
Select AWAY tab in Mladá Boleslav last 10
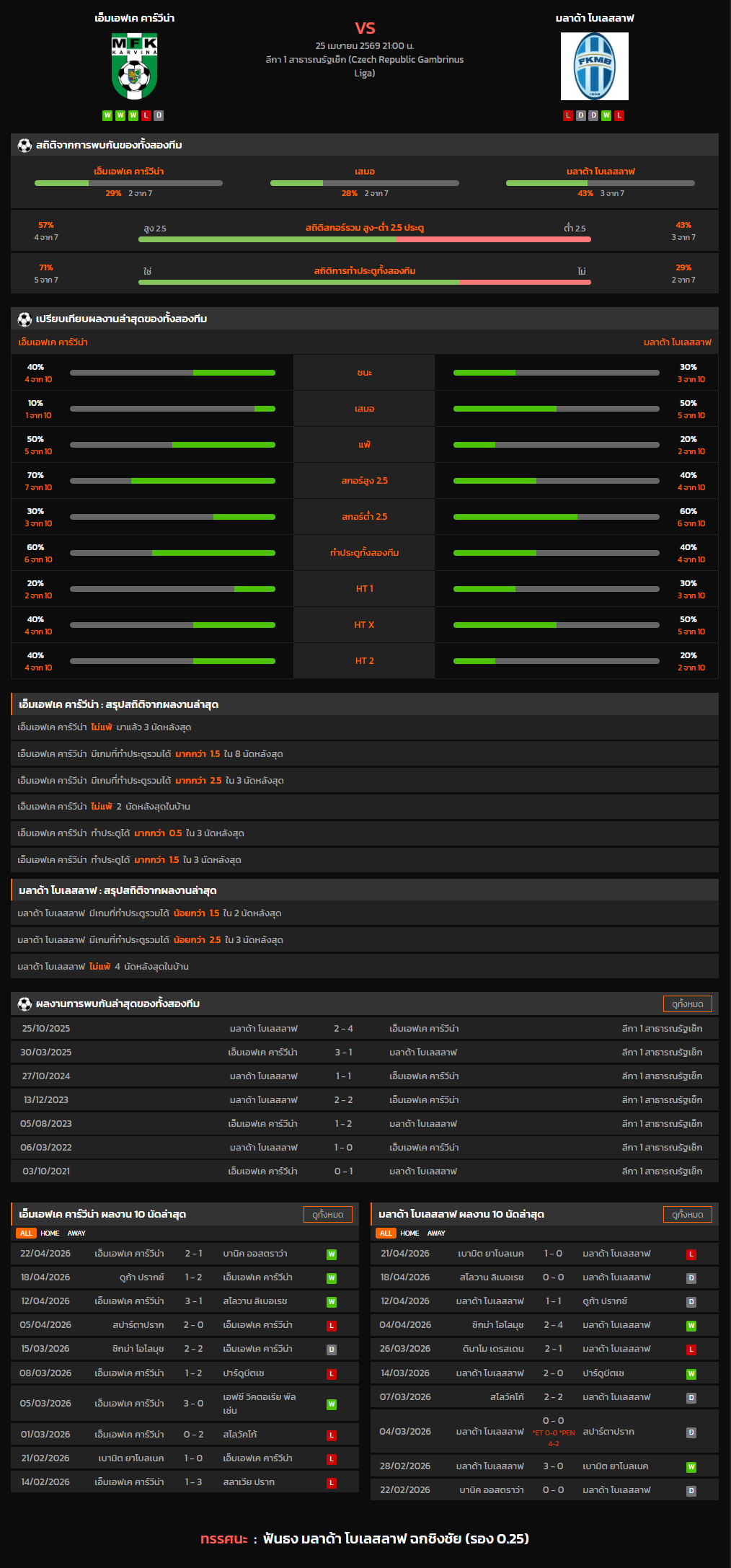pos(436,1233)
